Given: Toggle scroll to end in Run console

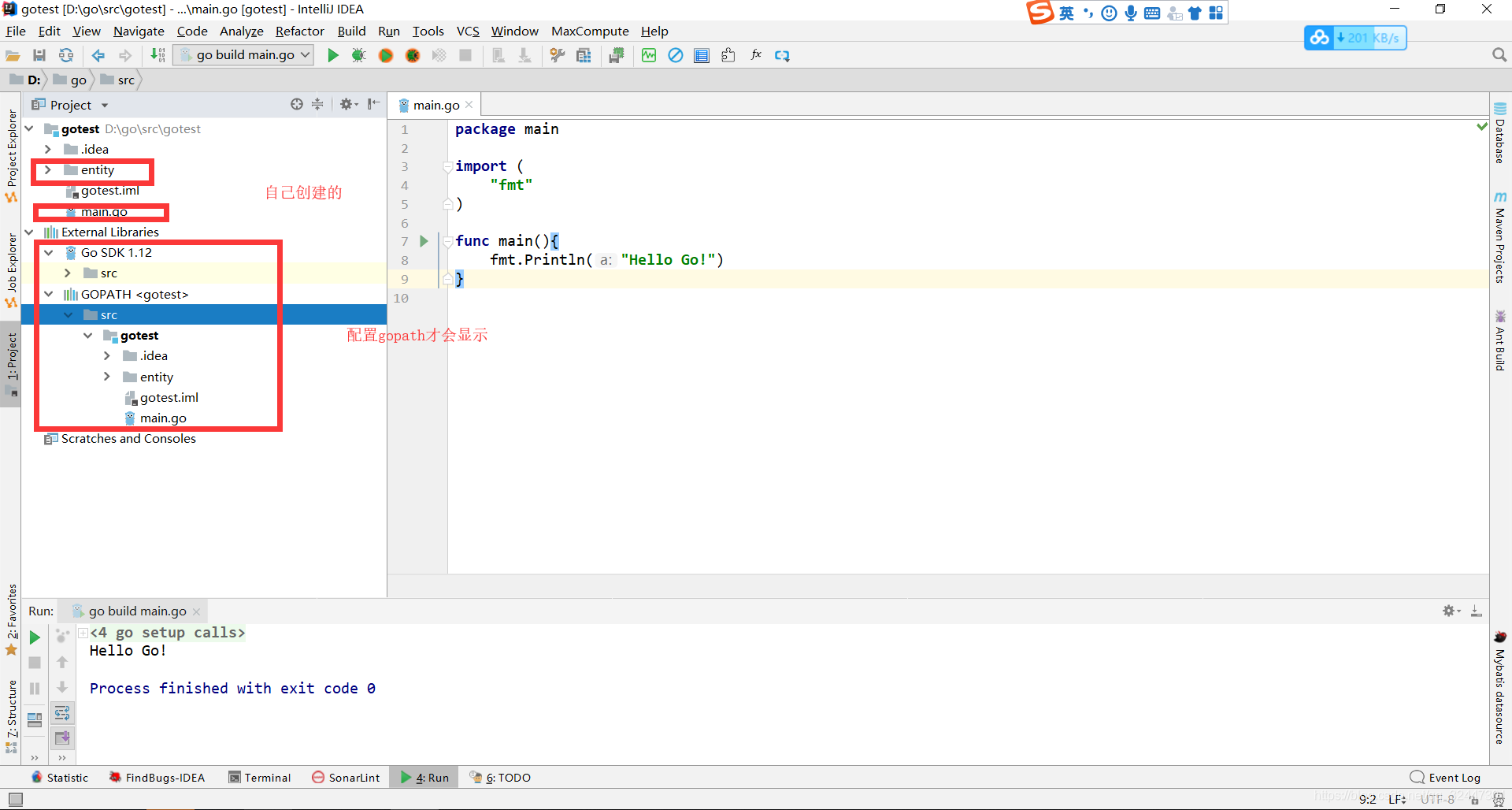Looking at the screenshot, I should [62, 738].
